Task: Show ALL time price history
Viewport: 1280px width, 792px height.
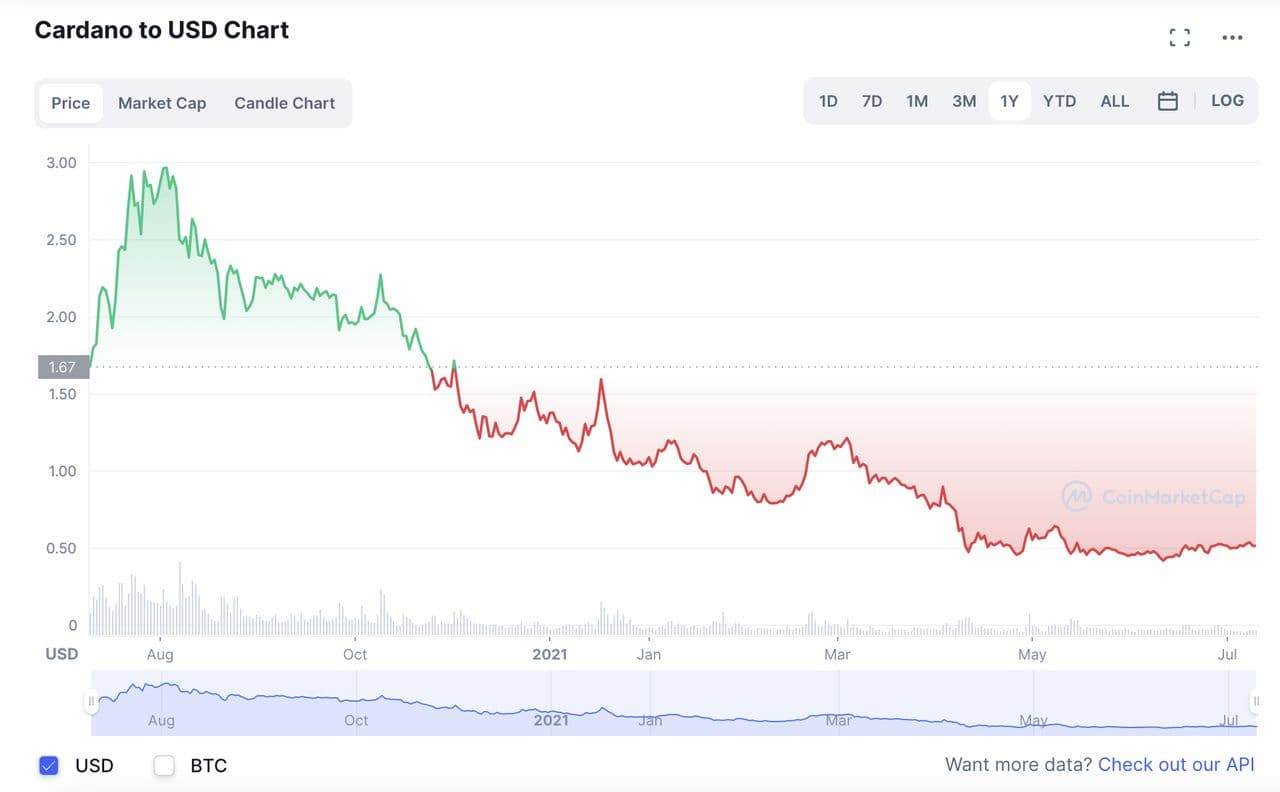Action: 1114,101
